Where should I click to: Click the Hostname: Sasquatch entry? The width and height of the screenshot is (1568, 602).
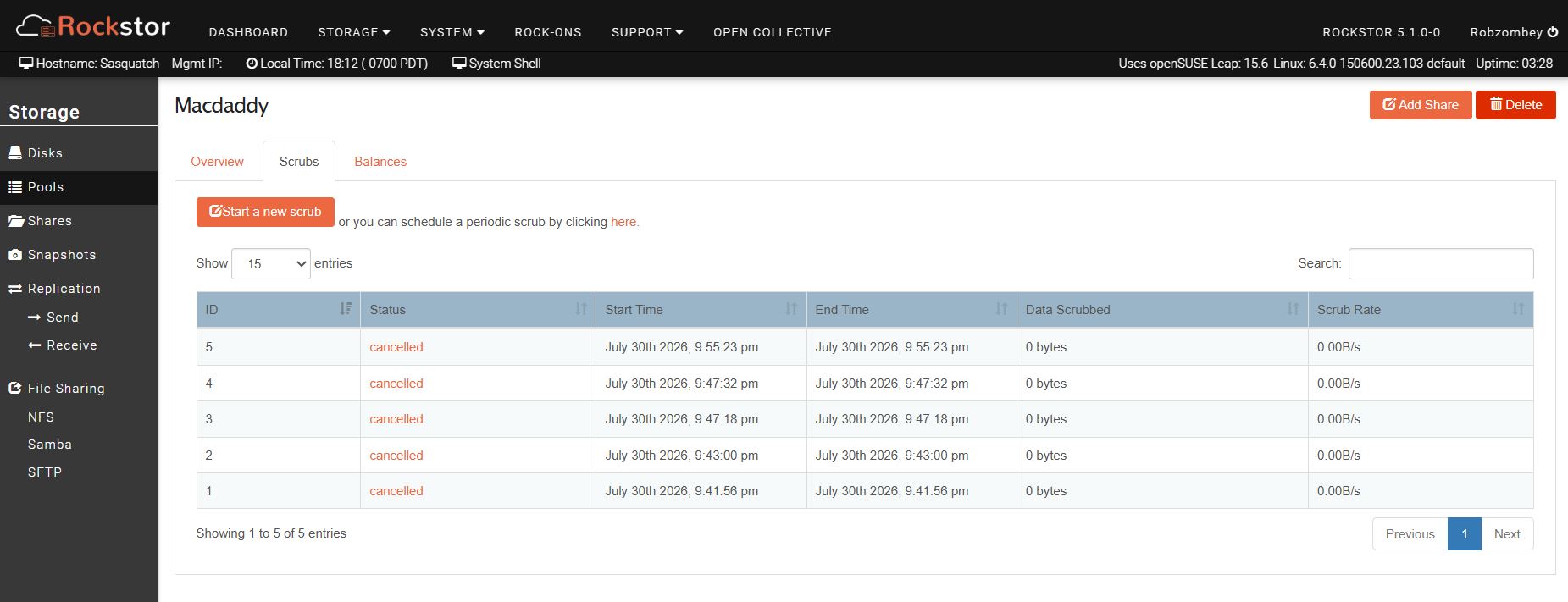pos(89,64)
